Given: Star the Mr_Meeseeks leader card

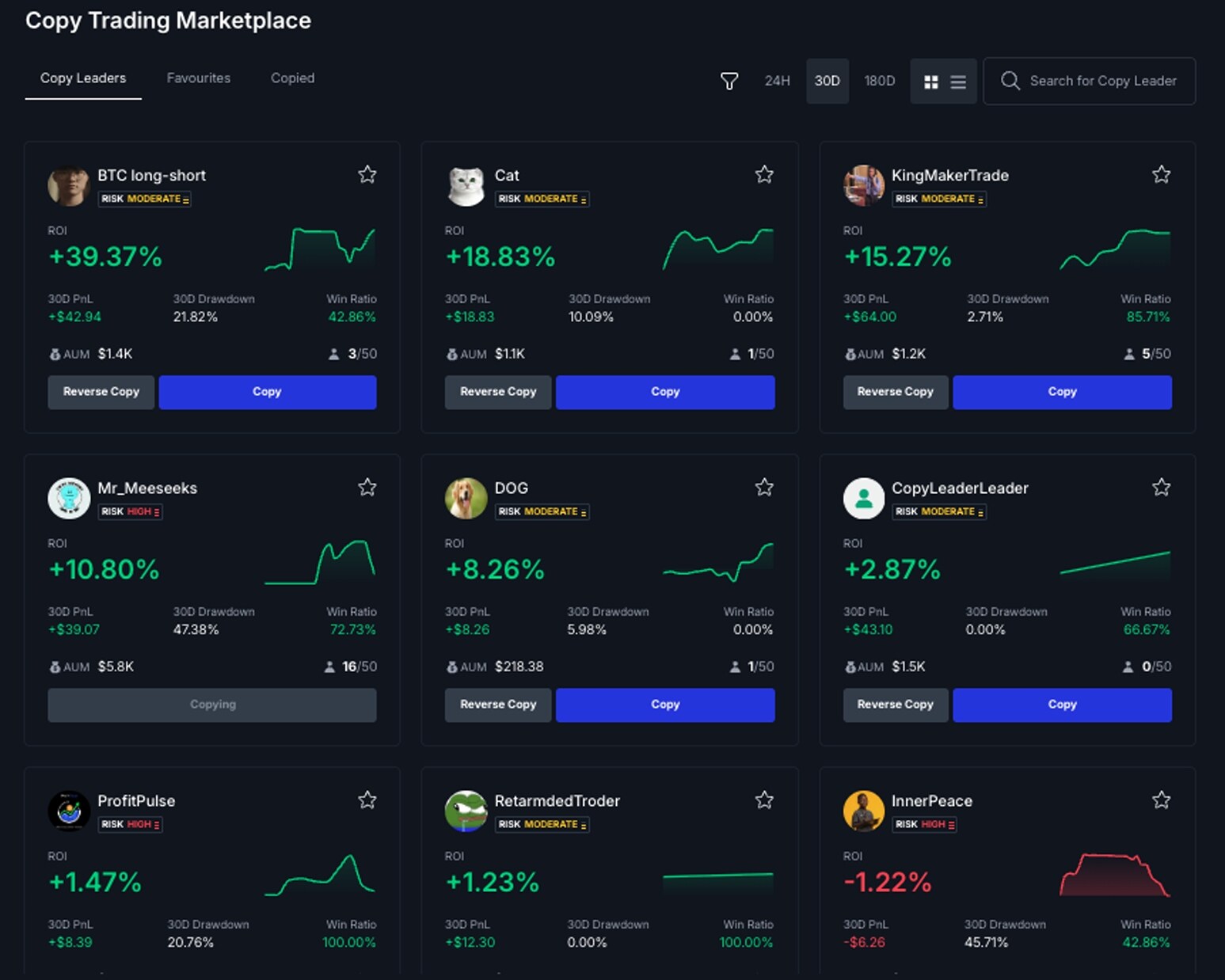Looking at the screenshot, I should point(367,487).
